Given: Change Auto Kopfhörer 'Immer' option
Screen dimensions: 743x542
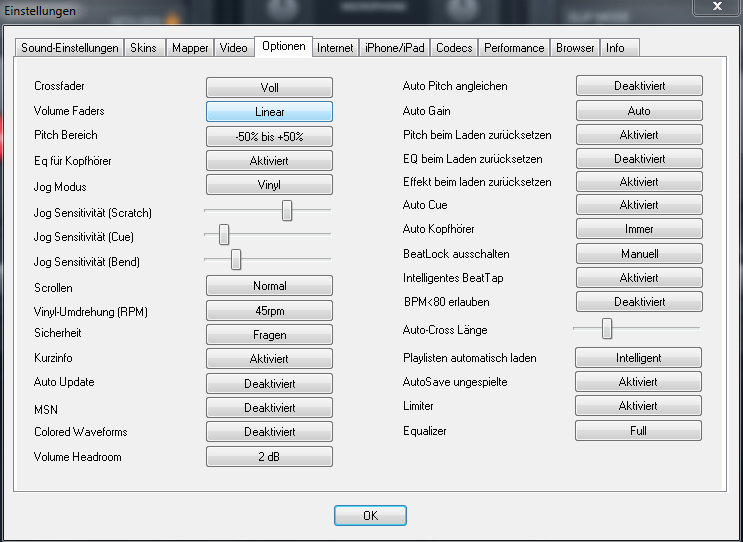Looking at the screenshot, I should (638, 229).
